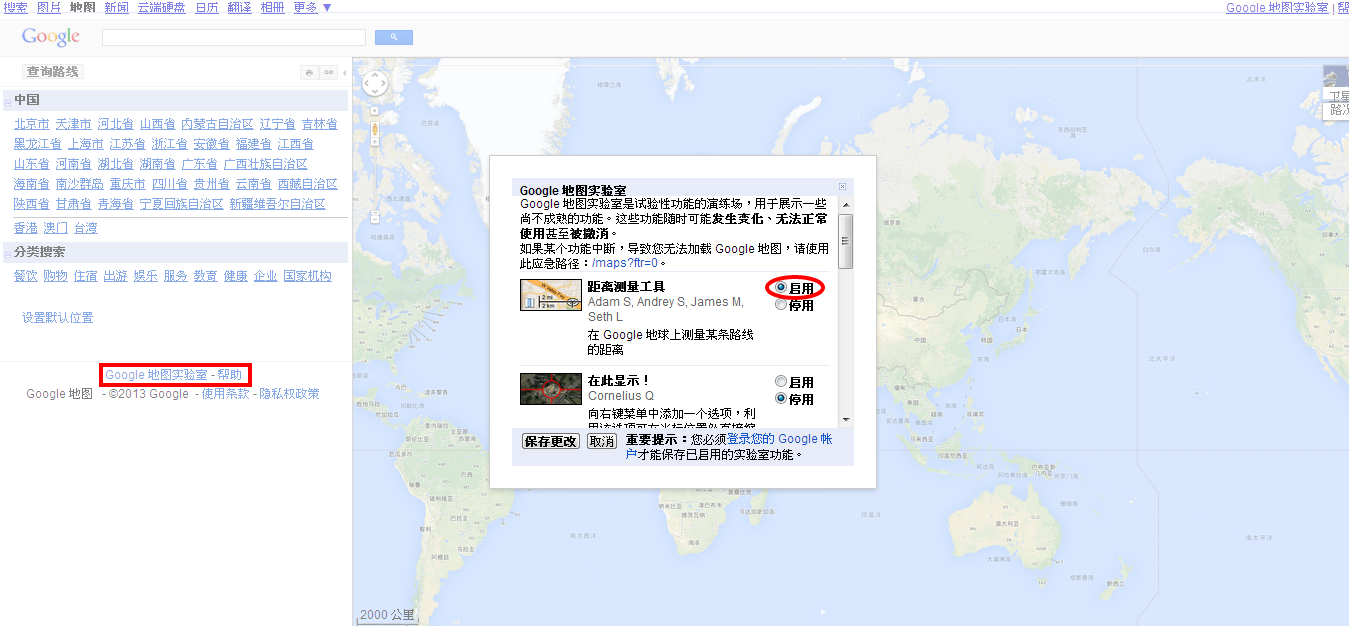The image size is (1349, 626).
Task: Click the 使用条款 link
Action: pyautogui.click(x=226, y=394)
